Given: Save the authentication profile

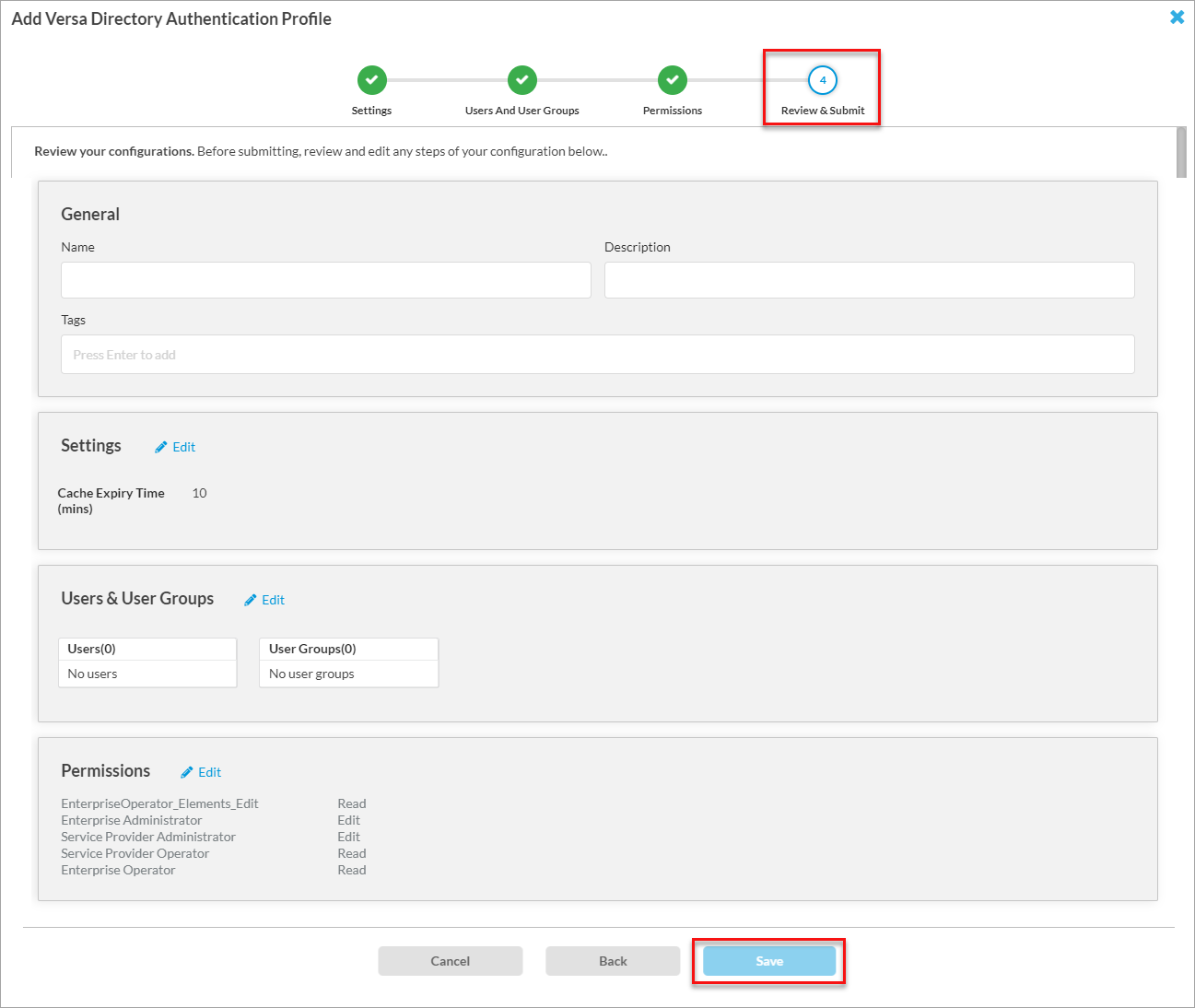Looking at the screenshot, I should (769, 961).
